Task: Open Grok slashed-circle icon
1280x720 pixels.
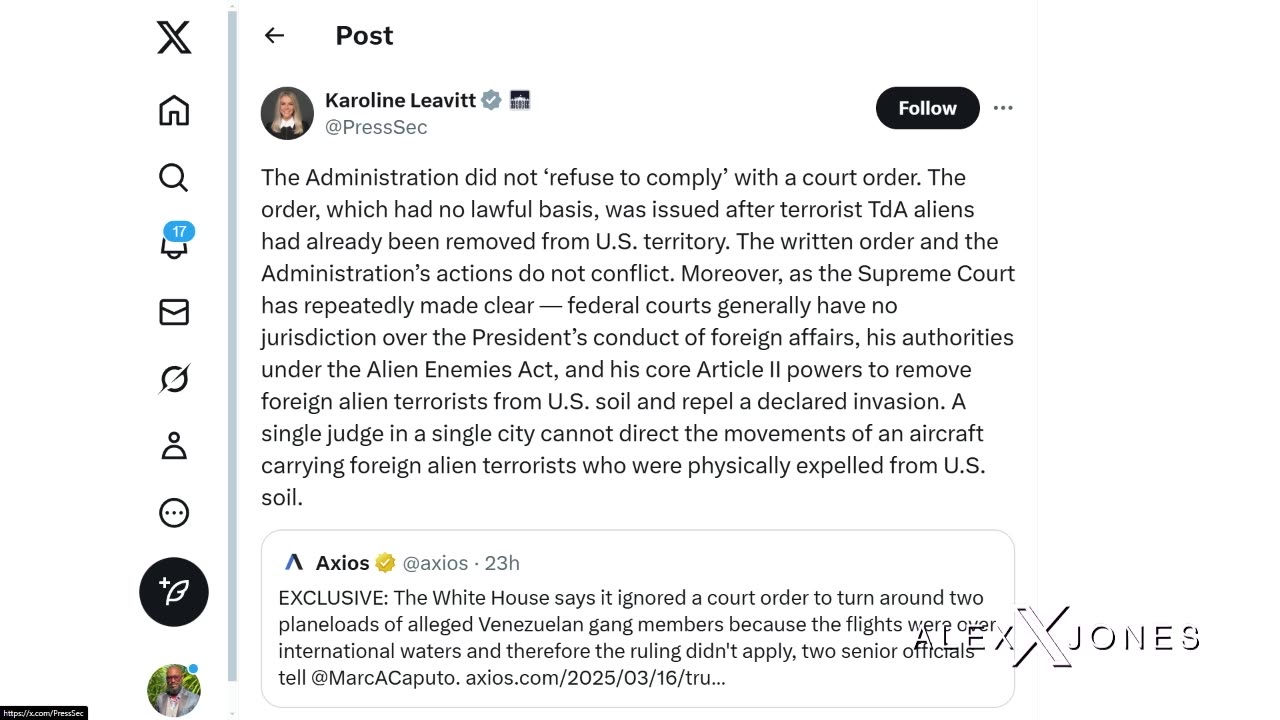Action: tap(174, 379)
